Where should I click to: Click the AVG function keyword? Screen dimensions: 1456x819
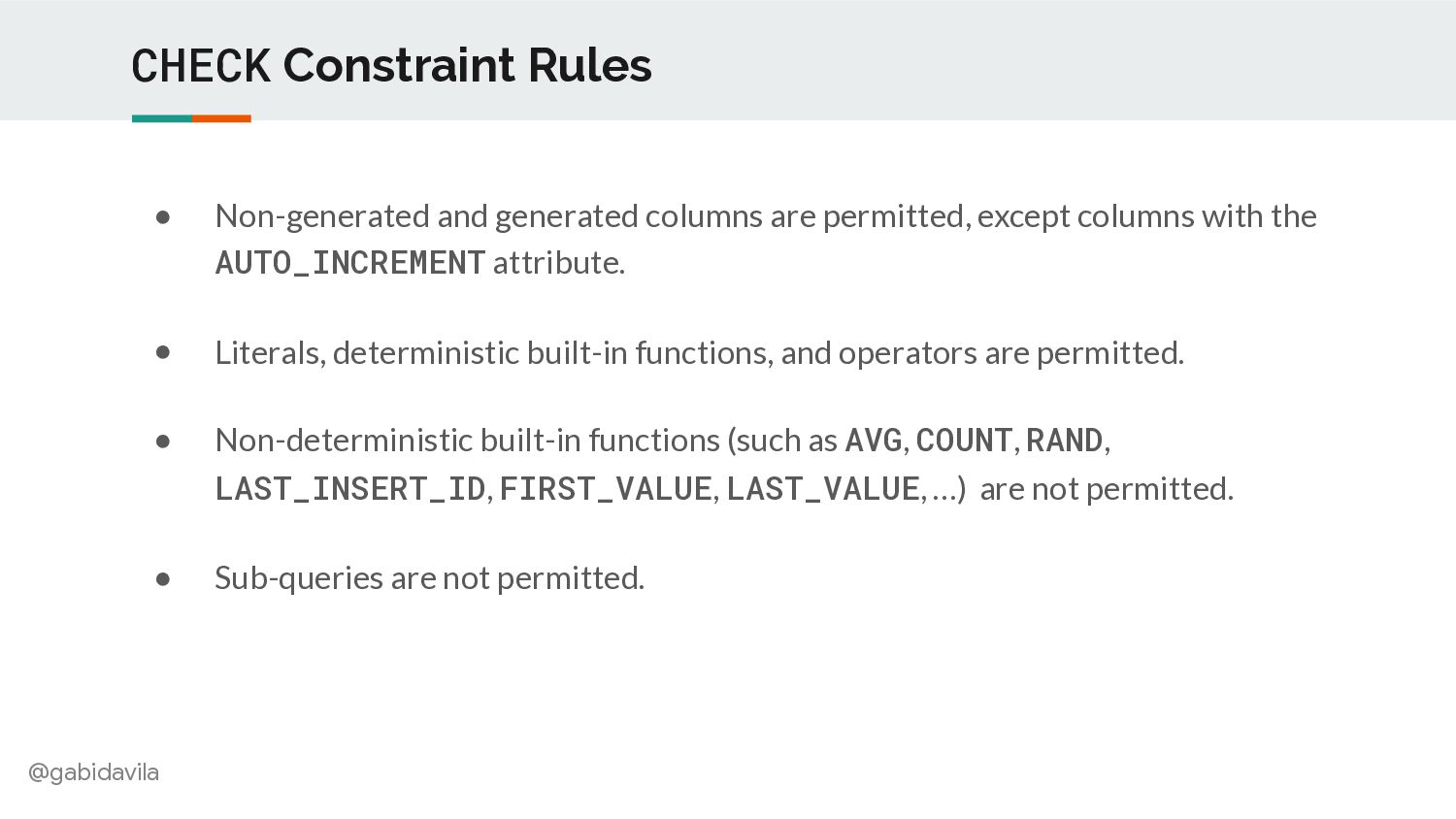pos(874,441)
